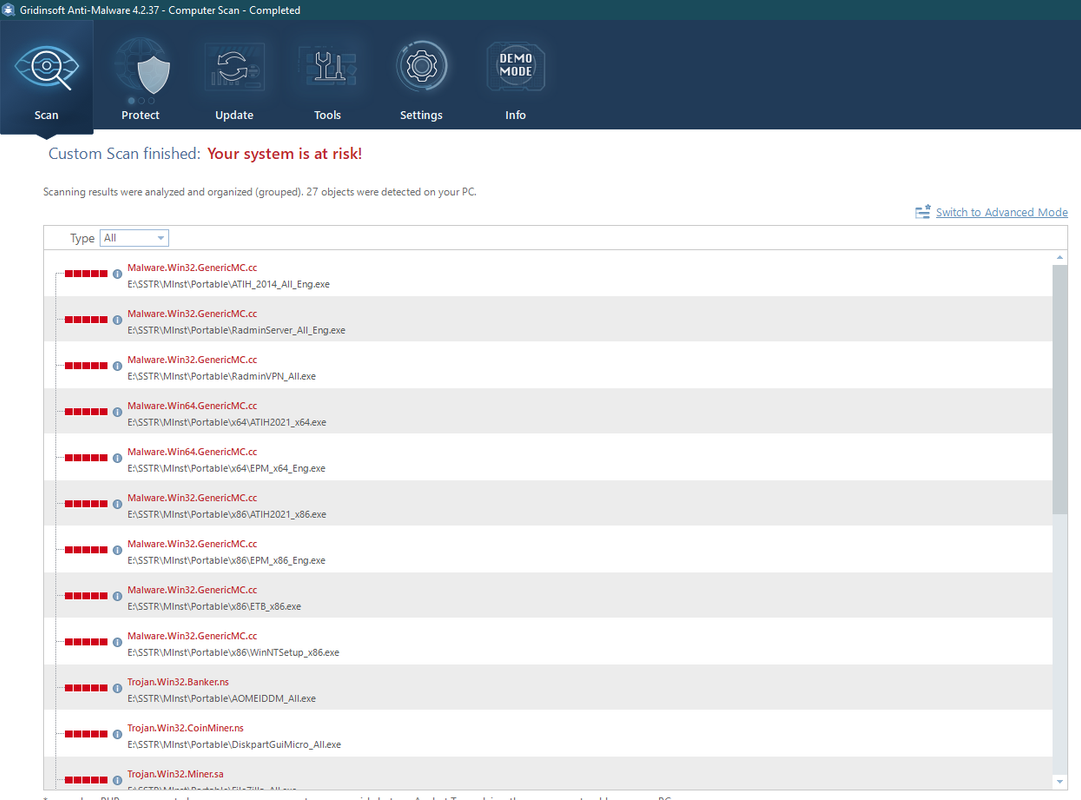Select Trojan.Win32.Banker.ns detection name
1081x800 pixels.
(x=178, y=682)
